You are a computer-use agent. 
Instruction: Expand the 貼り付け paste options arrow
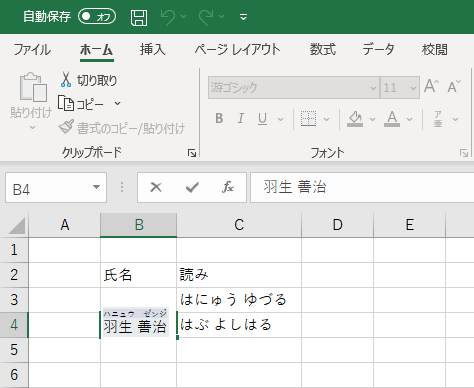(32, 127)
